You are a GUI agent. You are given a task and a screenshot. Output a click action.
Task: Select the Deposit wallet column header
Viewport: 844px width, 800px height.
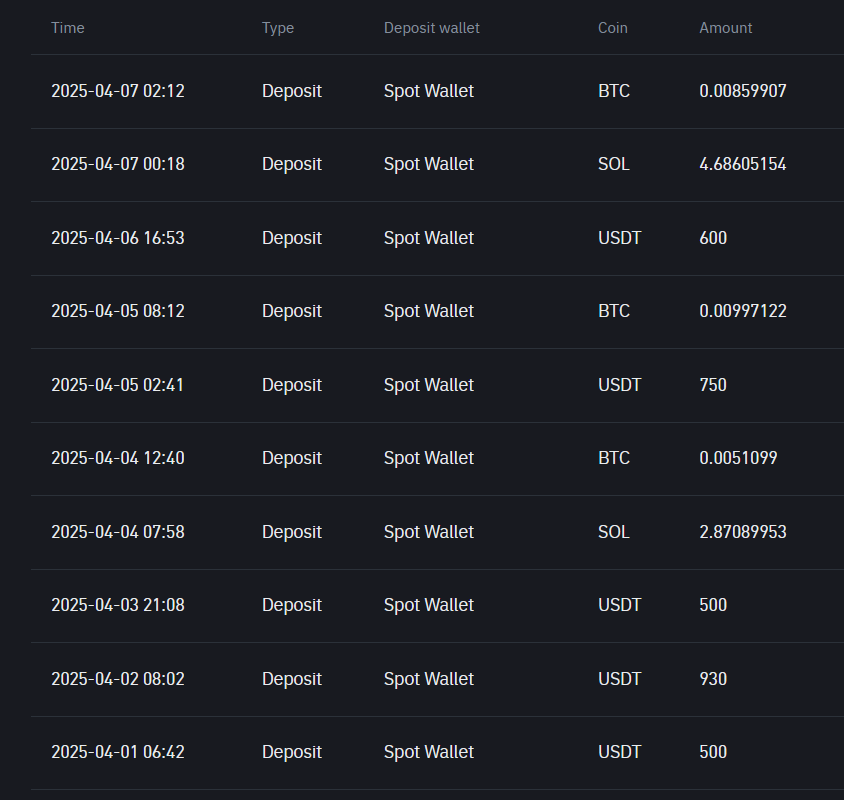coord(431,28)
